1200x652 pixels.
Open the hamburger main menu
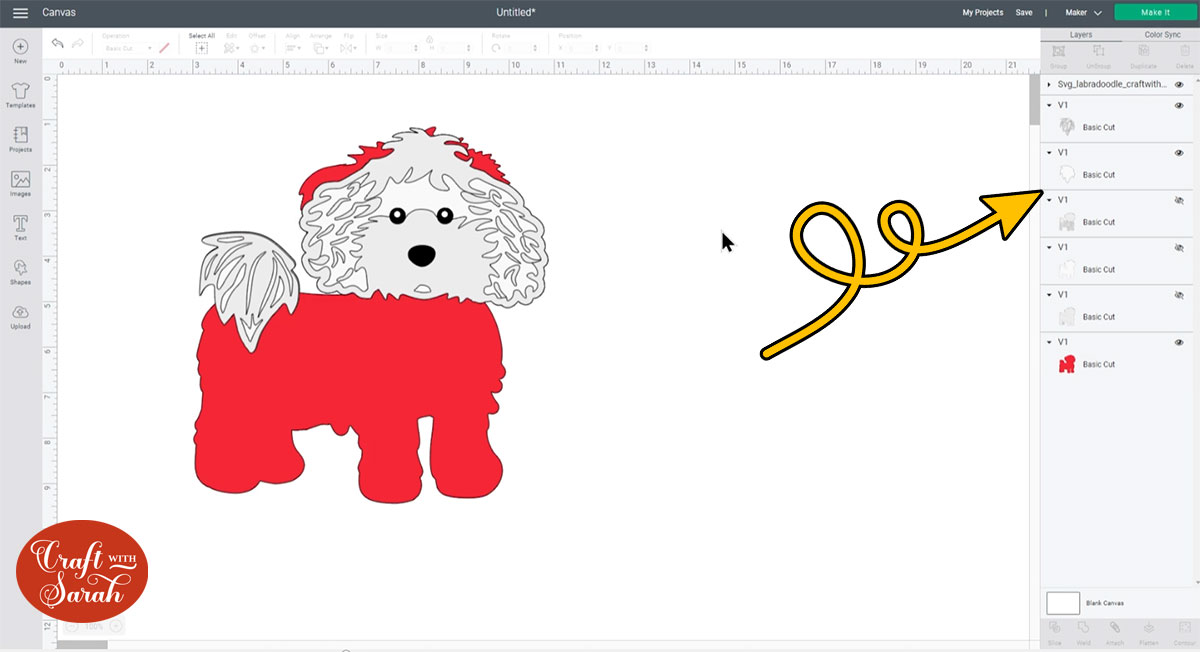tap(20, 13)
